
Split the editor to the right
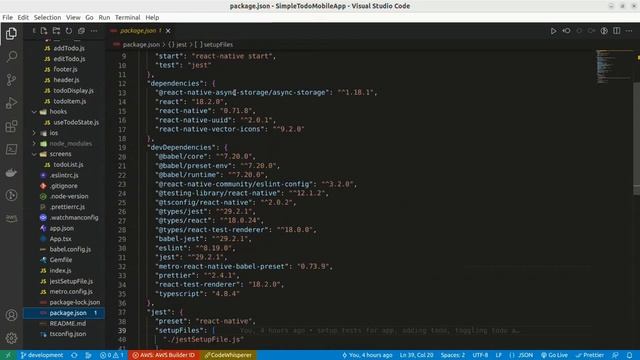coord(617,31)
